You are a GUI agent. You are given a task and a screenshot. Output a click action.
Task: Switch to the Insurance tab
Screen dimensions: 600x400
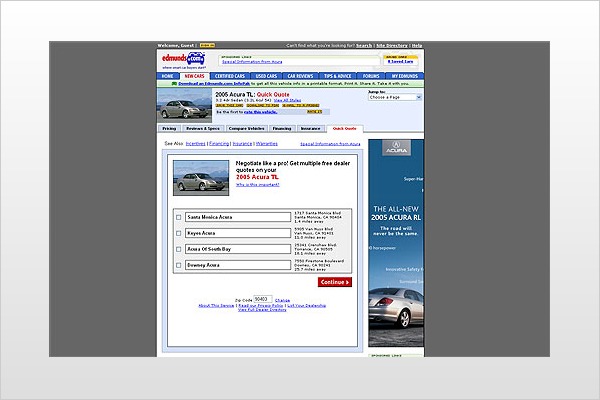coord(310,129)
